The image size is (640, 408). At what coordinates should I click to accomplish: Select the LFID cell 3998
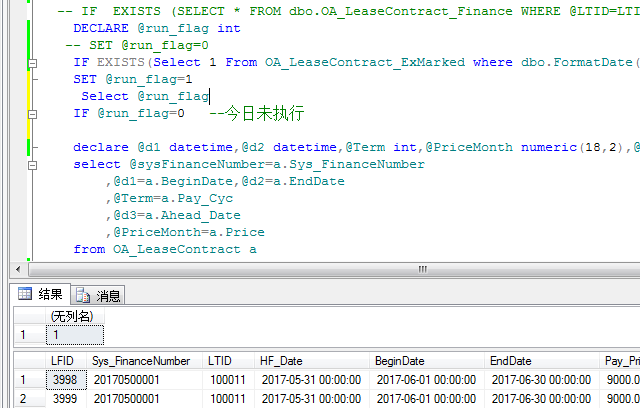(x=65, y=380)
